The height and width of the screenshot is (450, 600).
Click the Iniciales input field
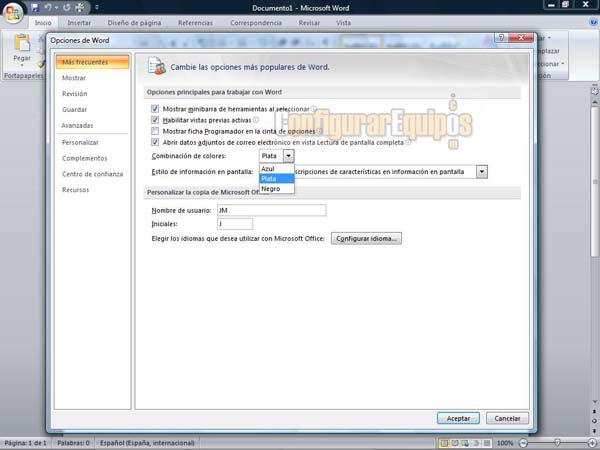pos(235,224)
